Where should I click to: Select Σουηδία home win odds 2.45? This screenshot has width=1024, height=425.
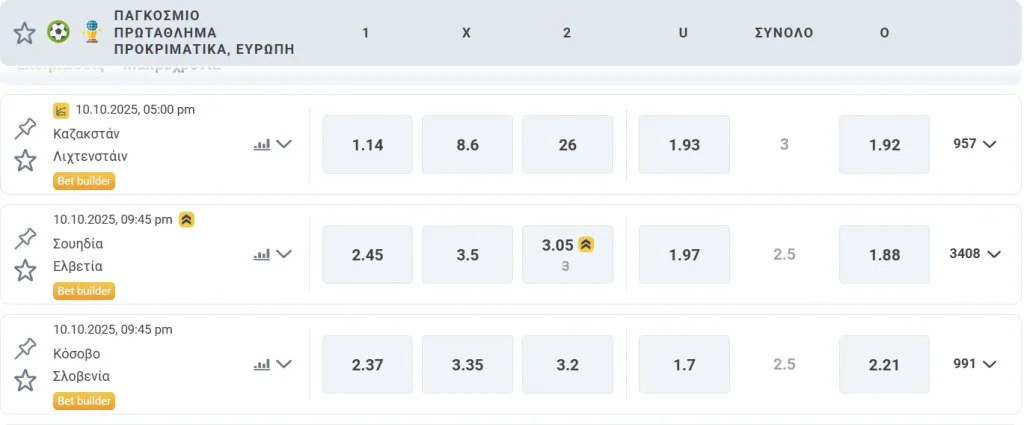click(367, 255)
